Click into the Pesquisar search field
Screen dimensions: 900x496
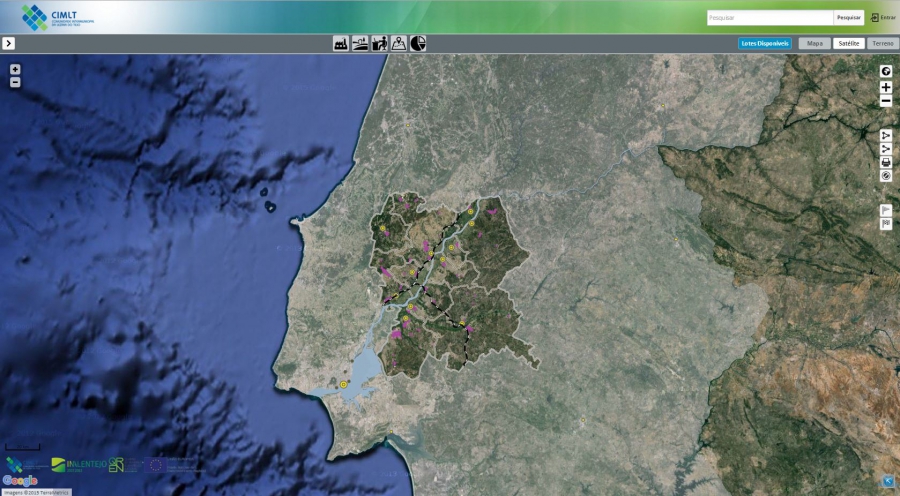click(x=769, y=18)
